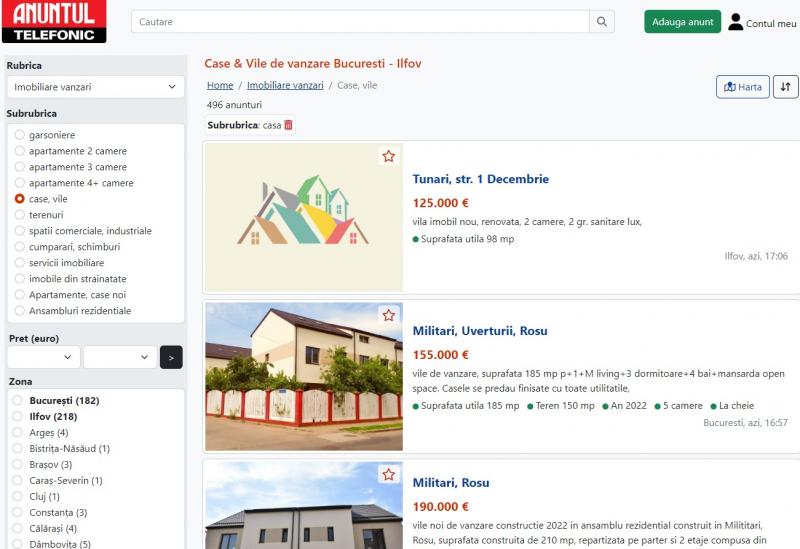Open the maximum price dropdown

[x=120, y=357]
